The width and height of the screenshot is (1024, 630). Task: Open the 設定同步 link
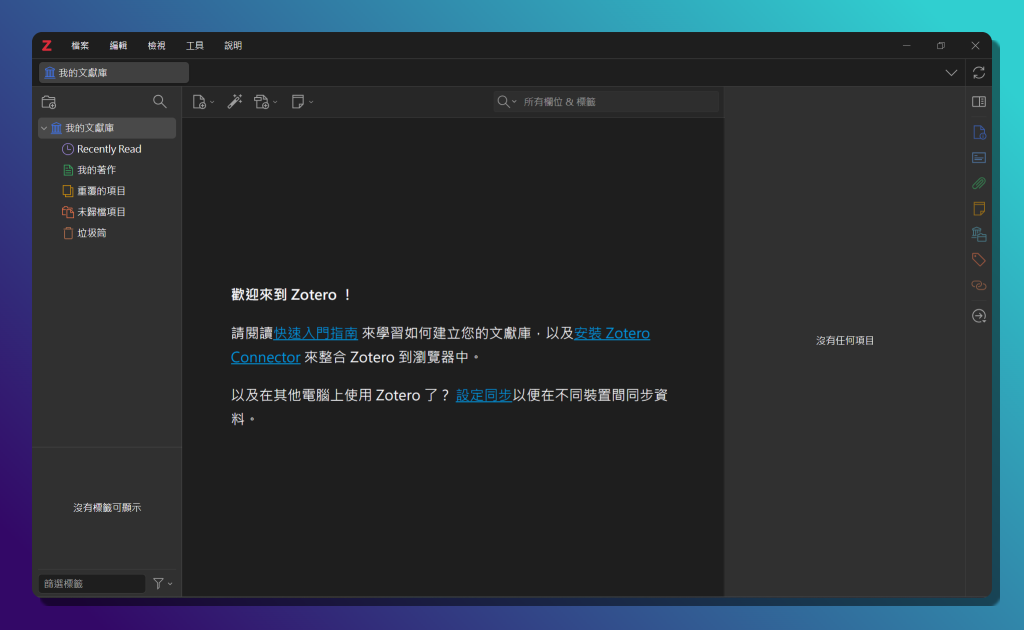coord(483,395)
